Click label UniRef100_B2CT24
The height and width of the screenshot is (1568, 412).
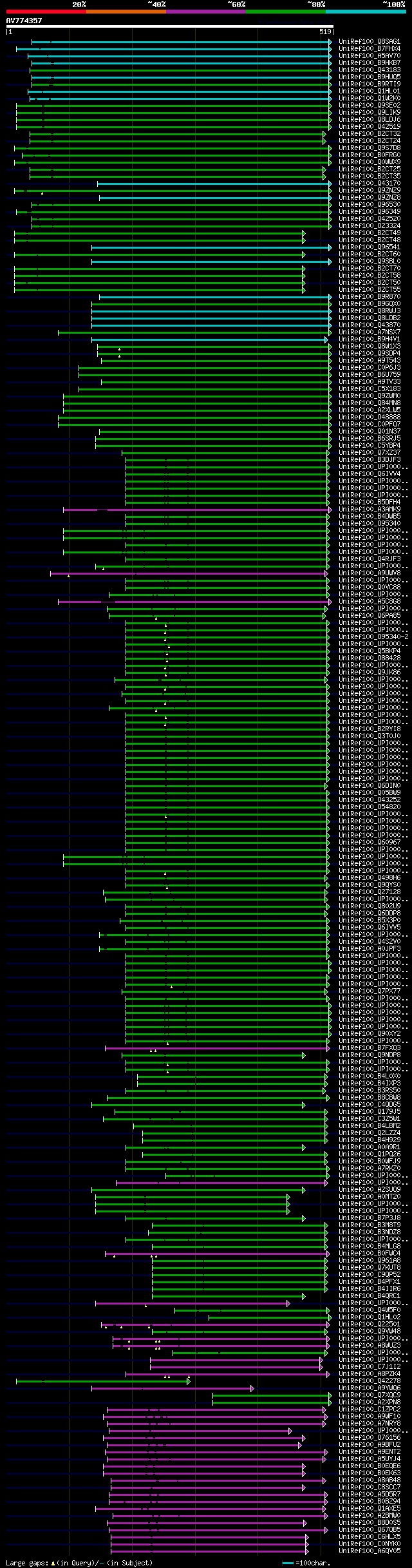[370, 141]
